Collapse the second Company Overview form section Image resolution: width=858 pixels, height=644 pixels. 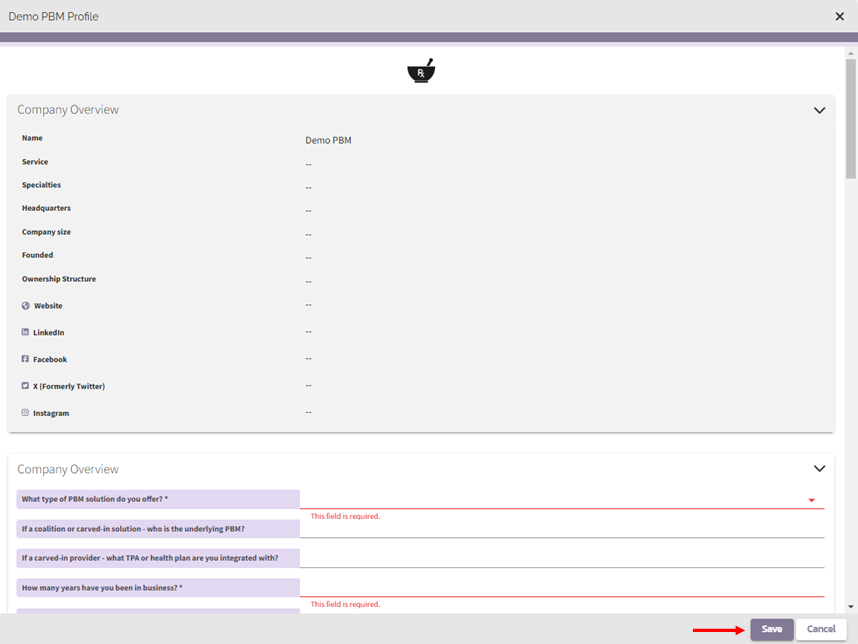(819, 469)
